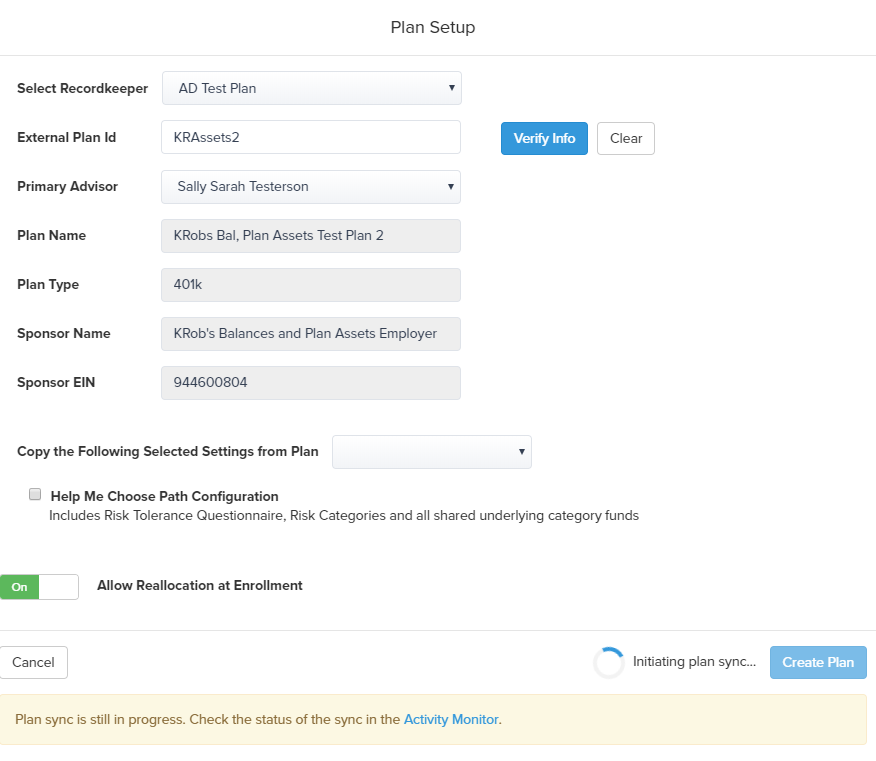Viewport: 876px width, 761px height.
Task: Open Copy Settings from Plan dropdown
Action: point(432,452)
